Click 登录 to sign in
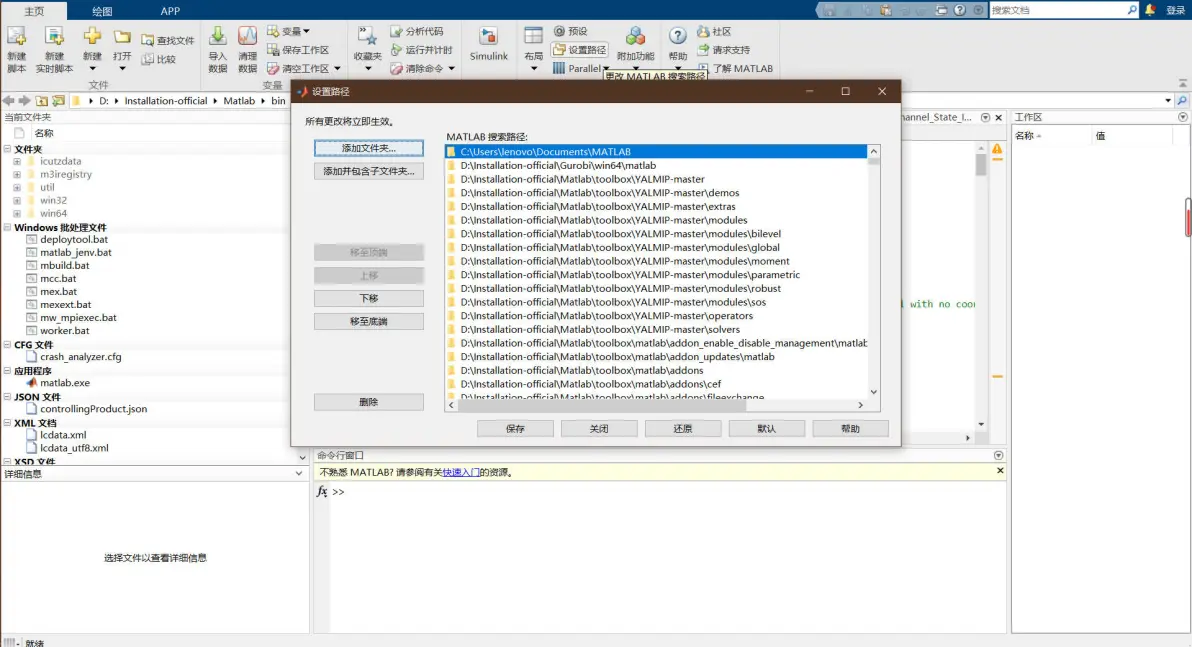 tap(1175, 10)
